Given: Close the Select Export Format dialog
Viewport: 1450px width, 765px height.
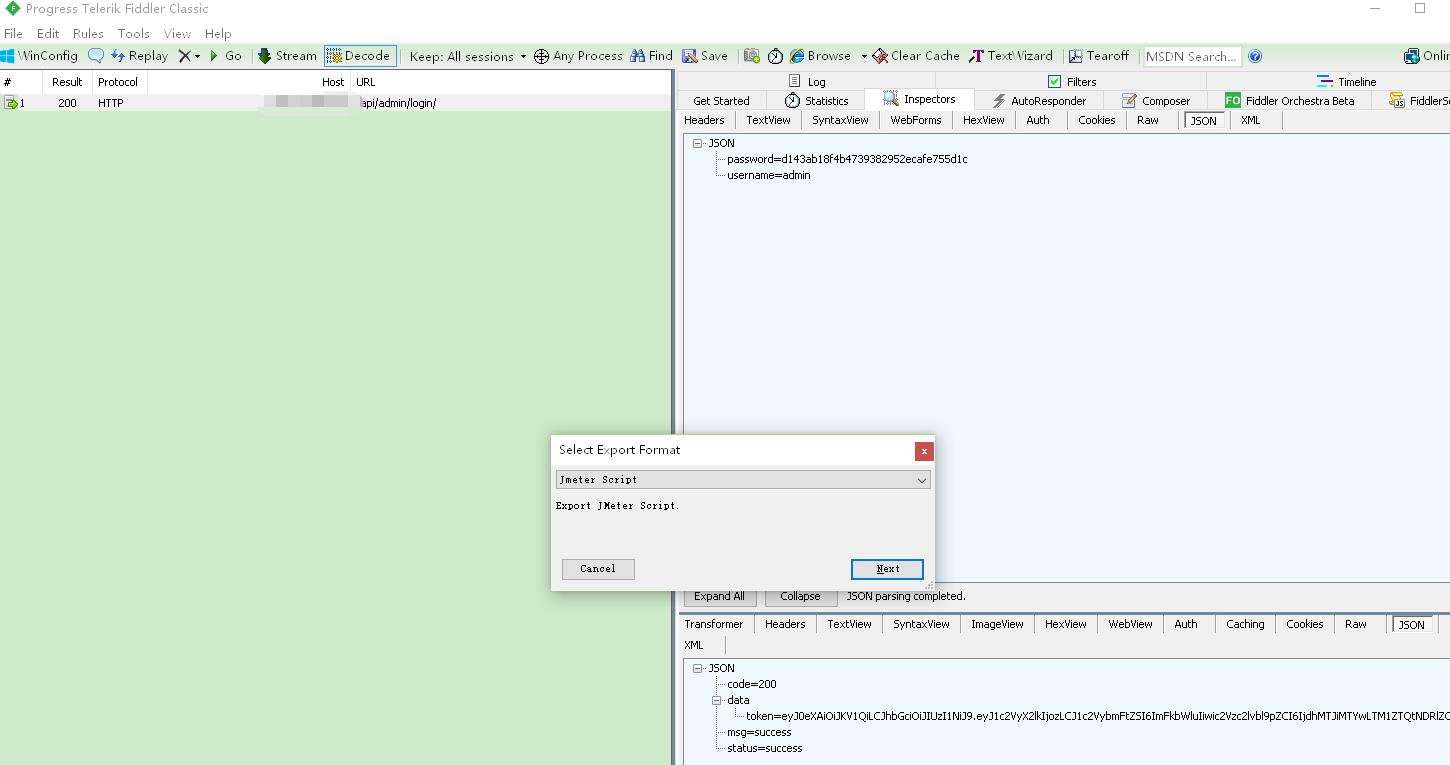Looking at the screenshot, I should (x=924, y=451).
